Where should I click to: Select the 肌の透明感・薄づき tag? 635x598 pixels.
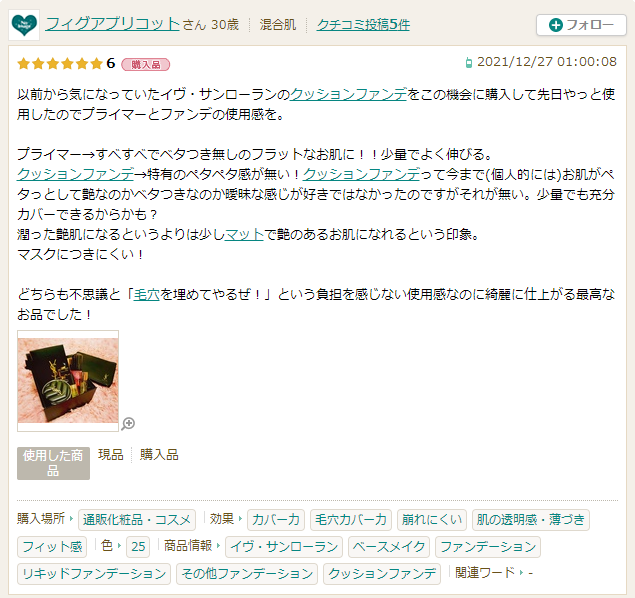(x=531, y=519)
